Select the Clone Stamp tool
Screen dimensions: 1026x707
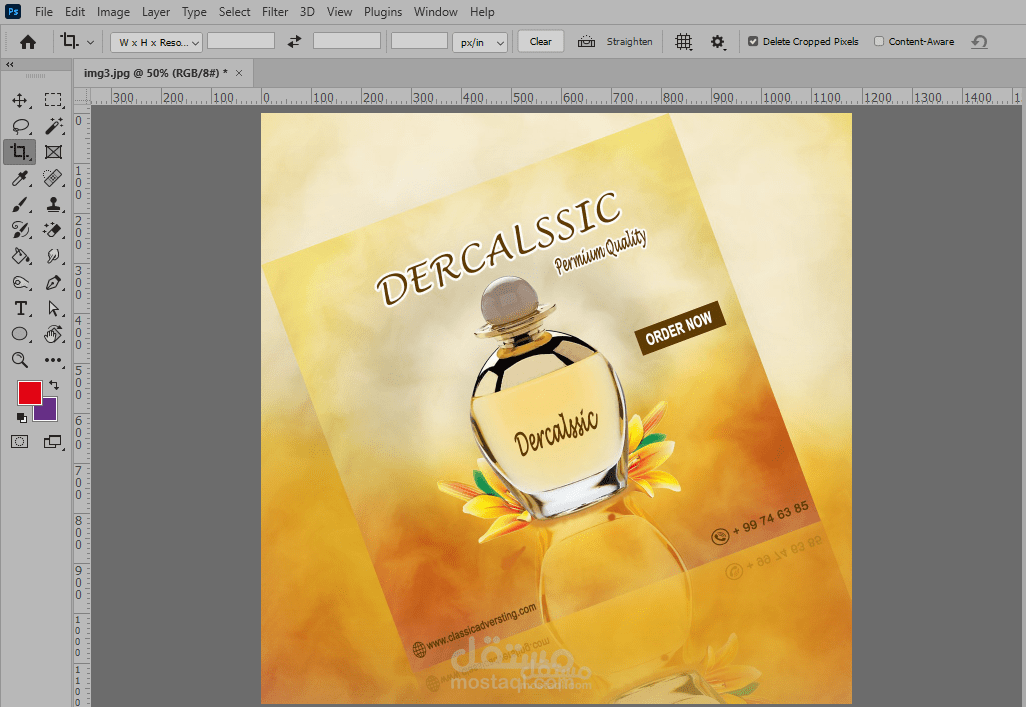pyautogui.click(x=53, y=204)
